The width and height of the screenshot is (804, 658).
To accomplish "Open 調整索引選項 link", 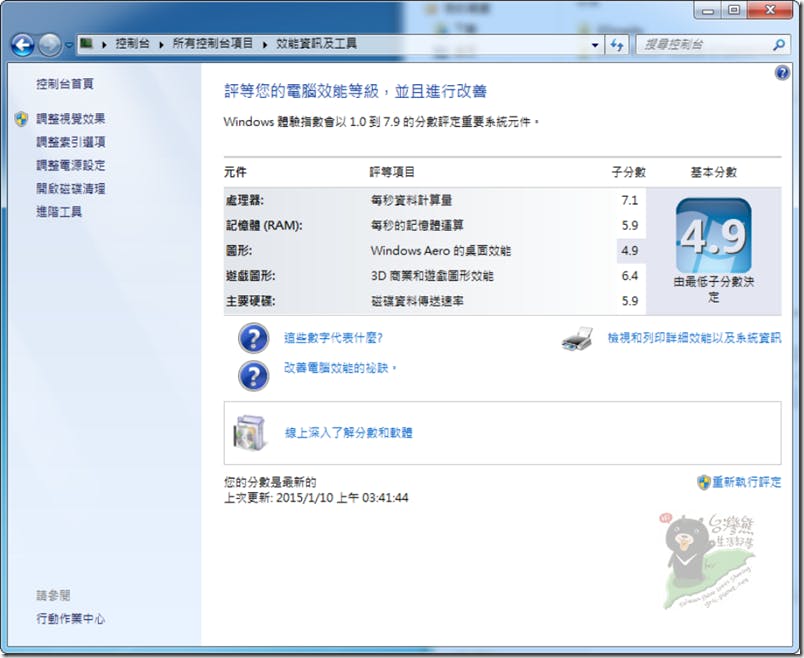I will point(71,142).
